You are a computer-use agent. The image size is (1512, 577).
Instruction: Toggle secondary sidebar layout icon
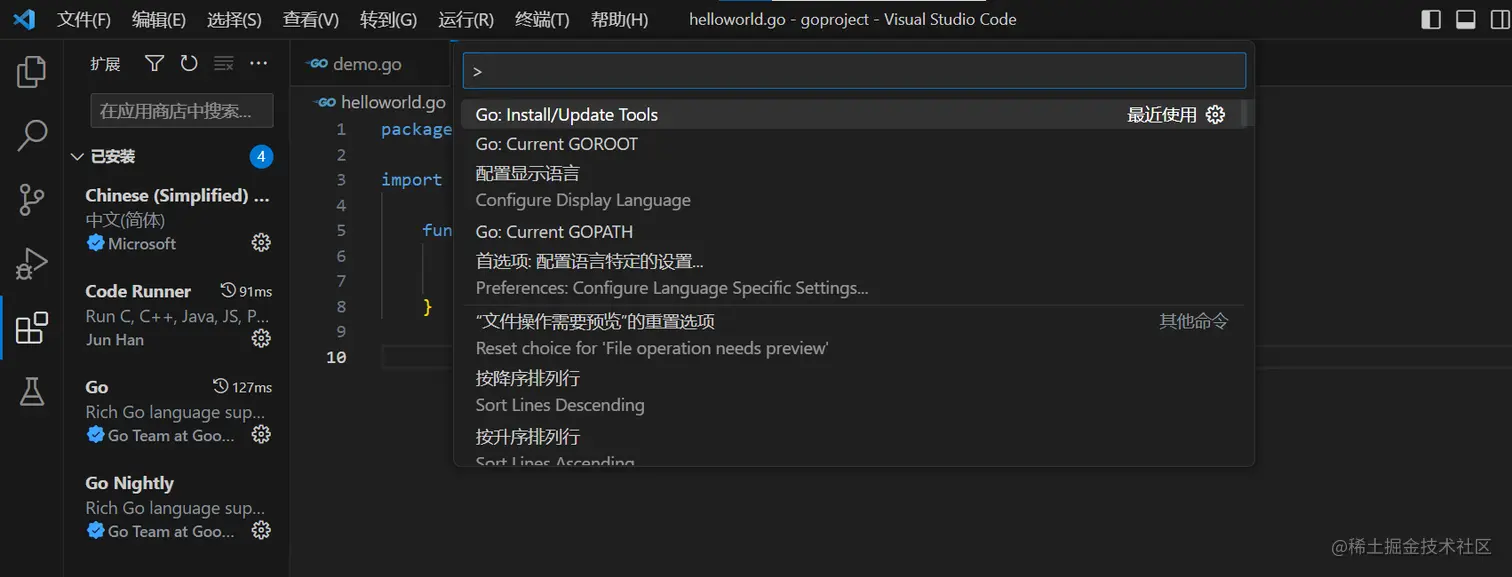tap(1500, 19)
